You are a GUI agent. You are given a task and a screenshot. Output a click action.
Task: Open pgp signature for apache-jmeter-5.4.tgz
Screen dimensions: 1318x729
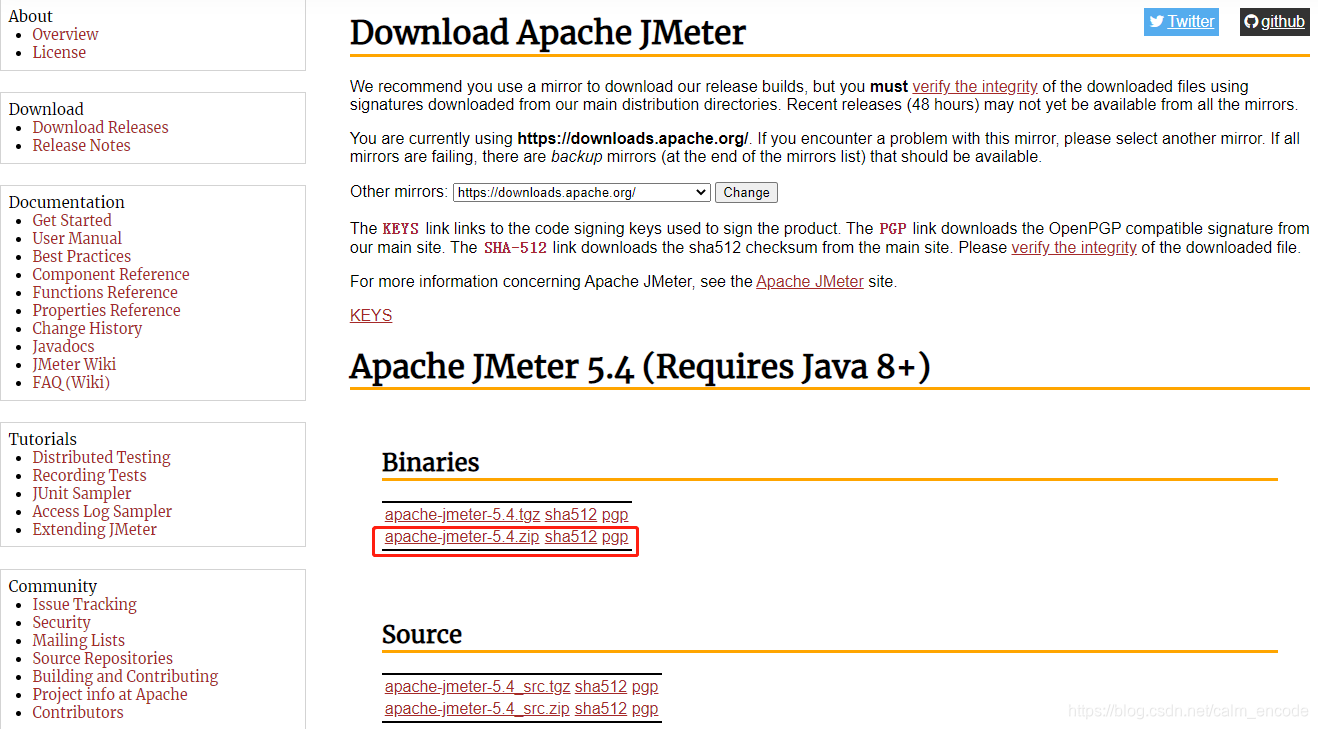615,515
